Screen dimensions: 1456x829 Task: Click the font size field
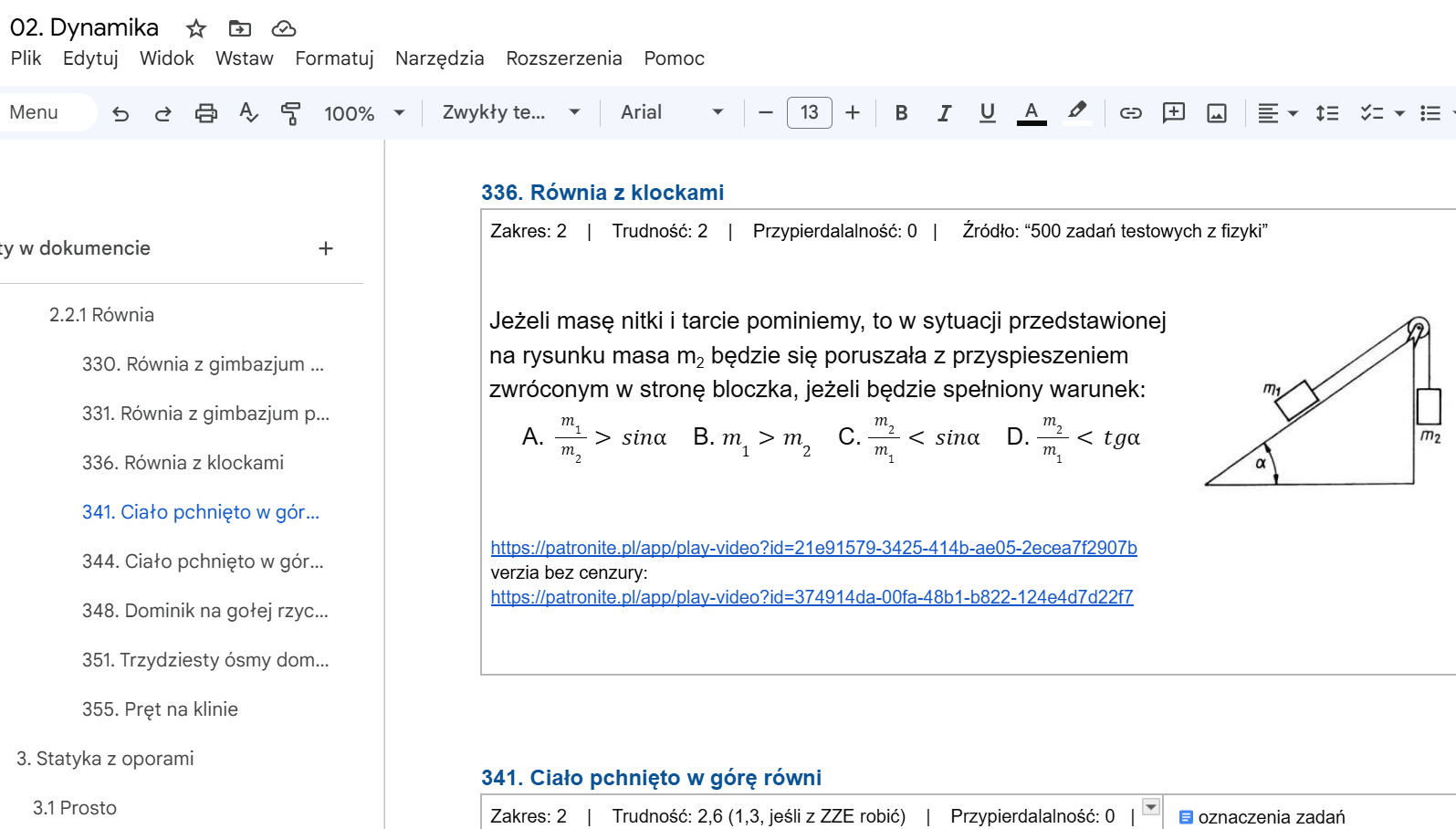[809, 112]
